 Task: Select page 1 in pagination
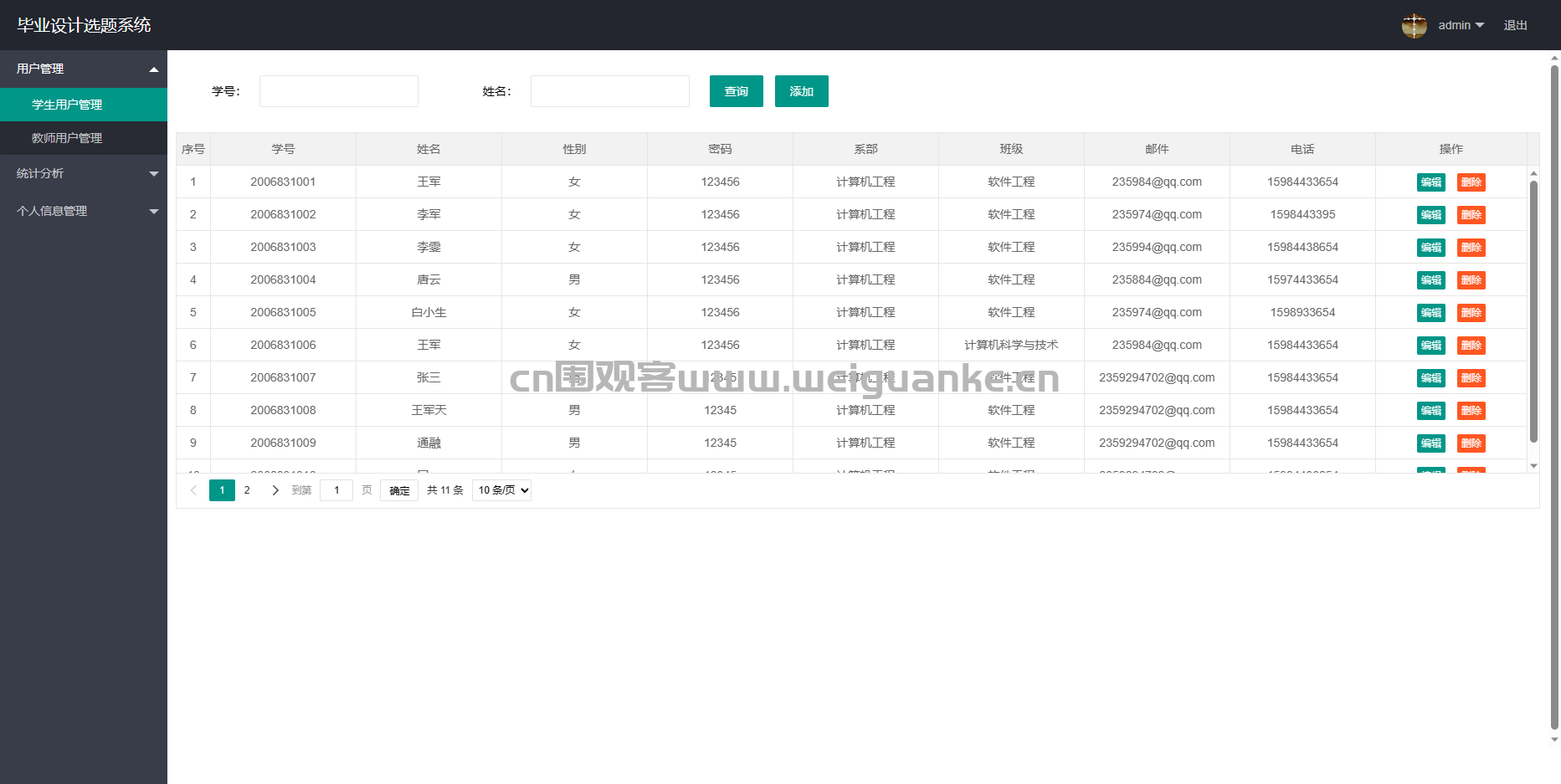point(222,490)
